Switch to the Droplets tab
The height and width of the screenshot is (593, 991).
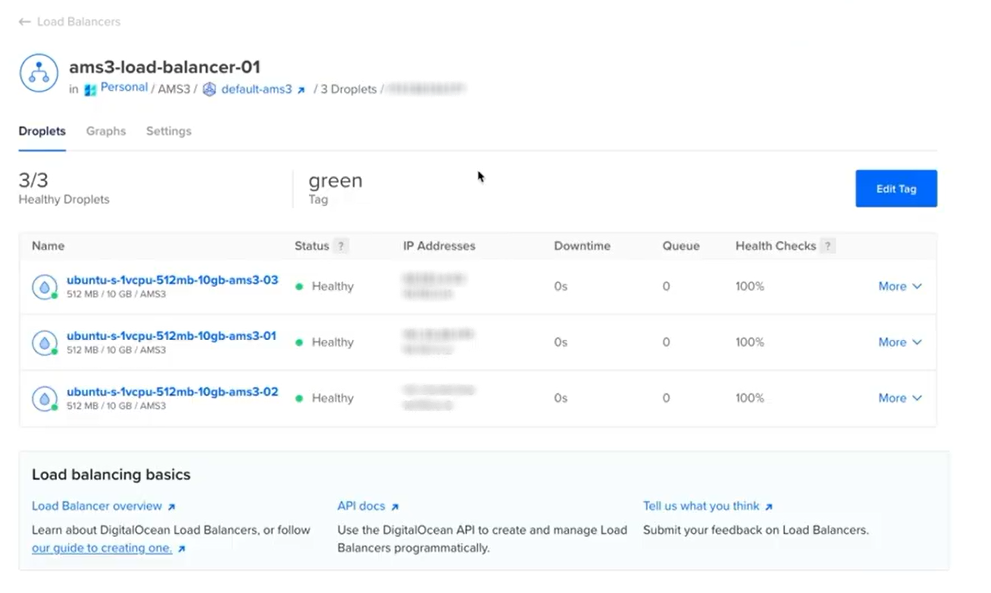(42, 131)
